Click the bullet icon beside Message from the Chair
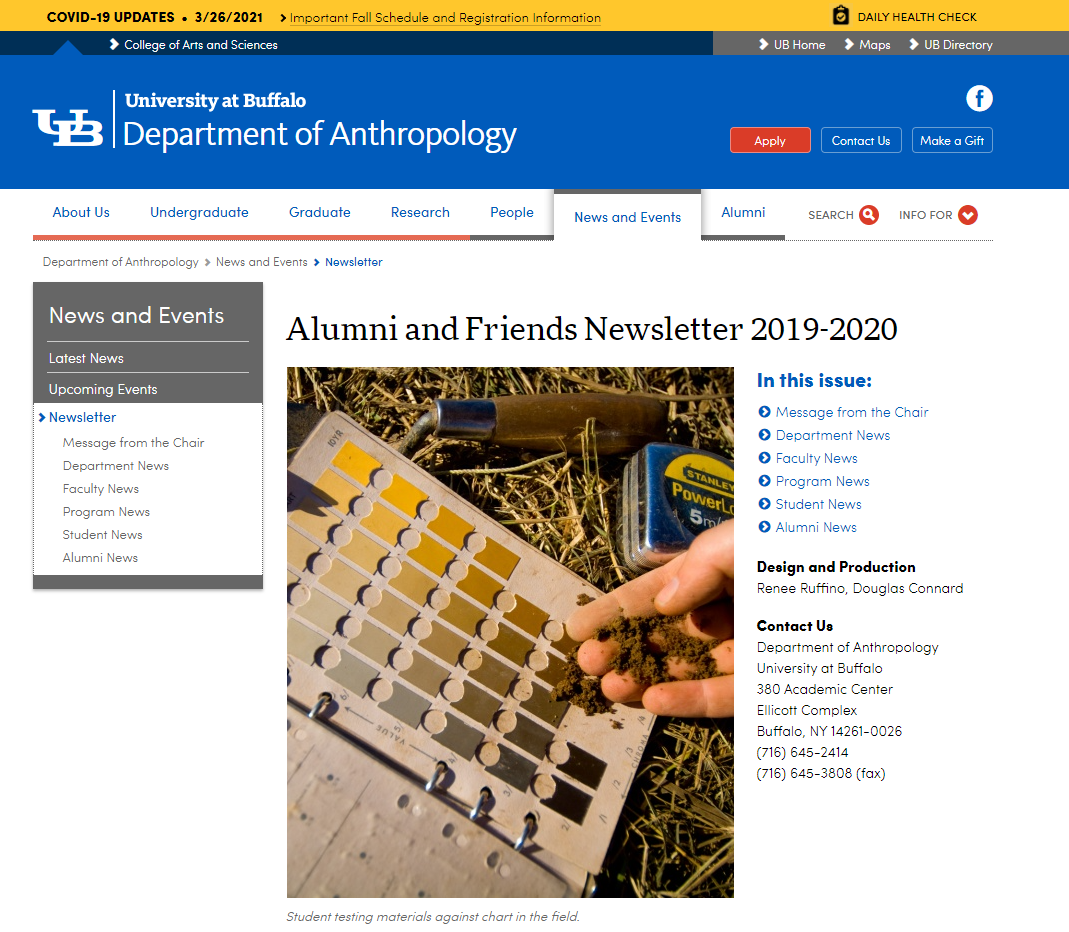Viewport: 1069px width, 932px height. coord(764,412)
